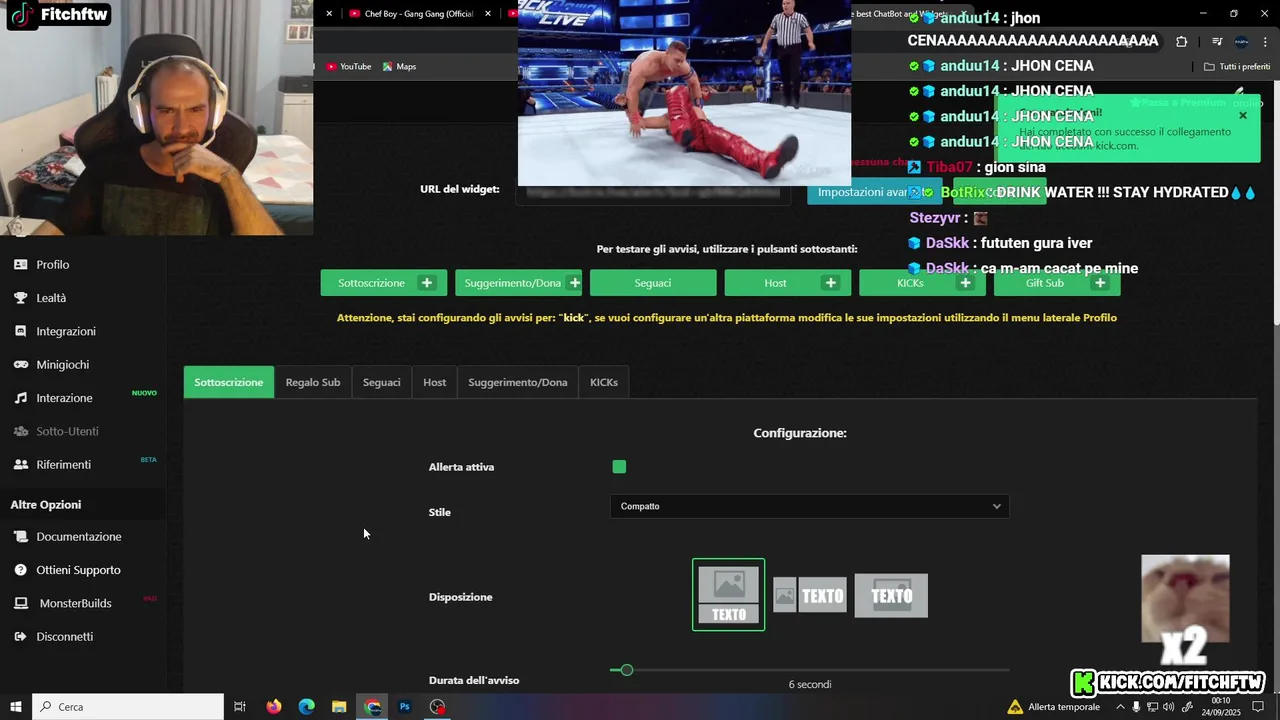Close the Chef Boy - Gang Gang tab
1280x720 pixels.
click(x=488, y=14)
